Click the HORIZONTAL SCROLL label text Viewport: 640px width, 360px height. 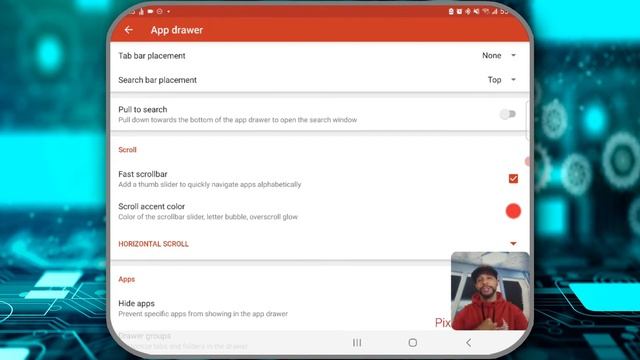click(x=153, y=244)
